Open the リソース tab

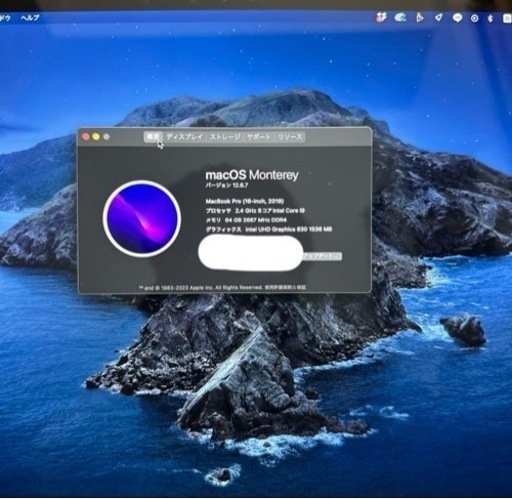click(290, 137)
